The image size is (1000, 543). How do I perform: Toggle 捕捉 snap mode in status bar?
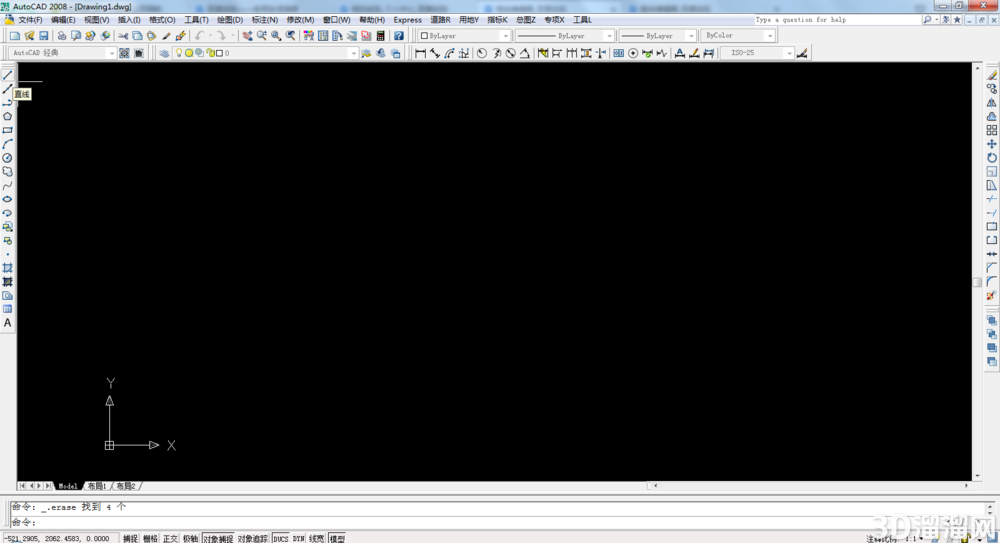click(x=130, y=539)
